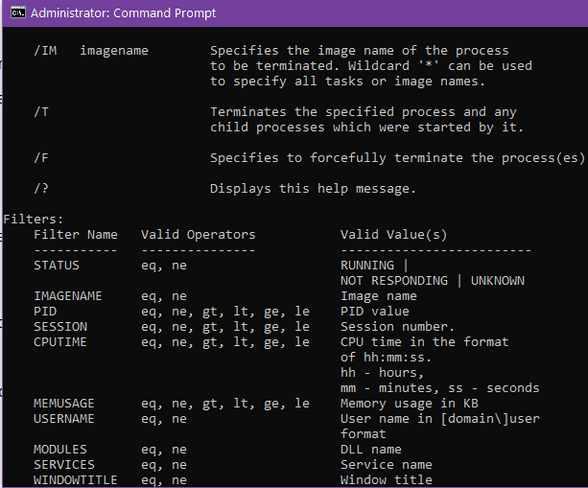588x488 pixels.
Task: Click the 'MEMUSAGE' filter name
Action: [64, 403]
